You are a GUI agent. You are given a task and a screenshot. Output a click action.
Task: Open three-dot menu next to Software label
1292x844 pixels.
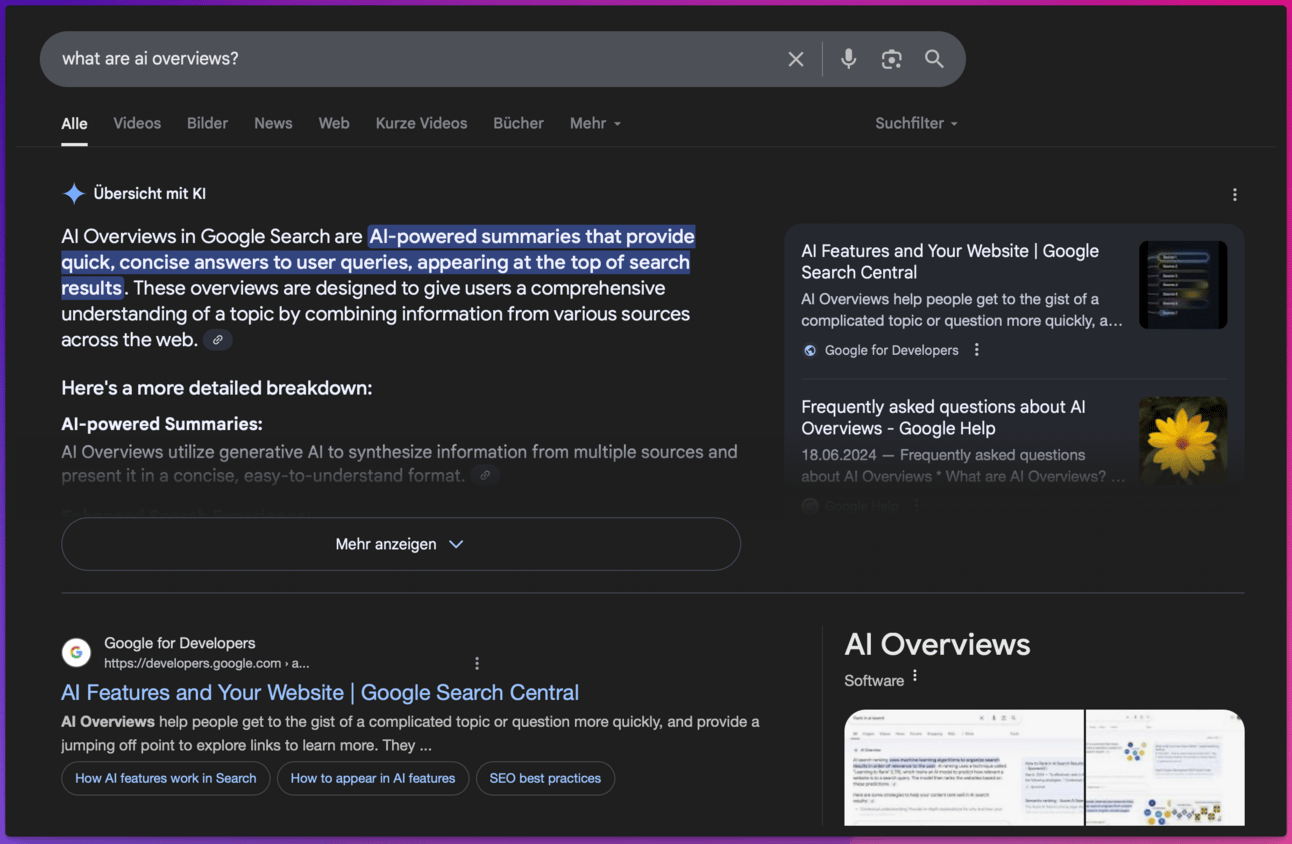click(x=915, y=677)
